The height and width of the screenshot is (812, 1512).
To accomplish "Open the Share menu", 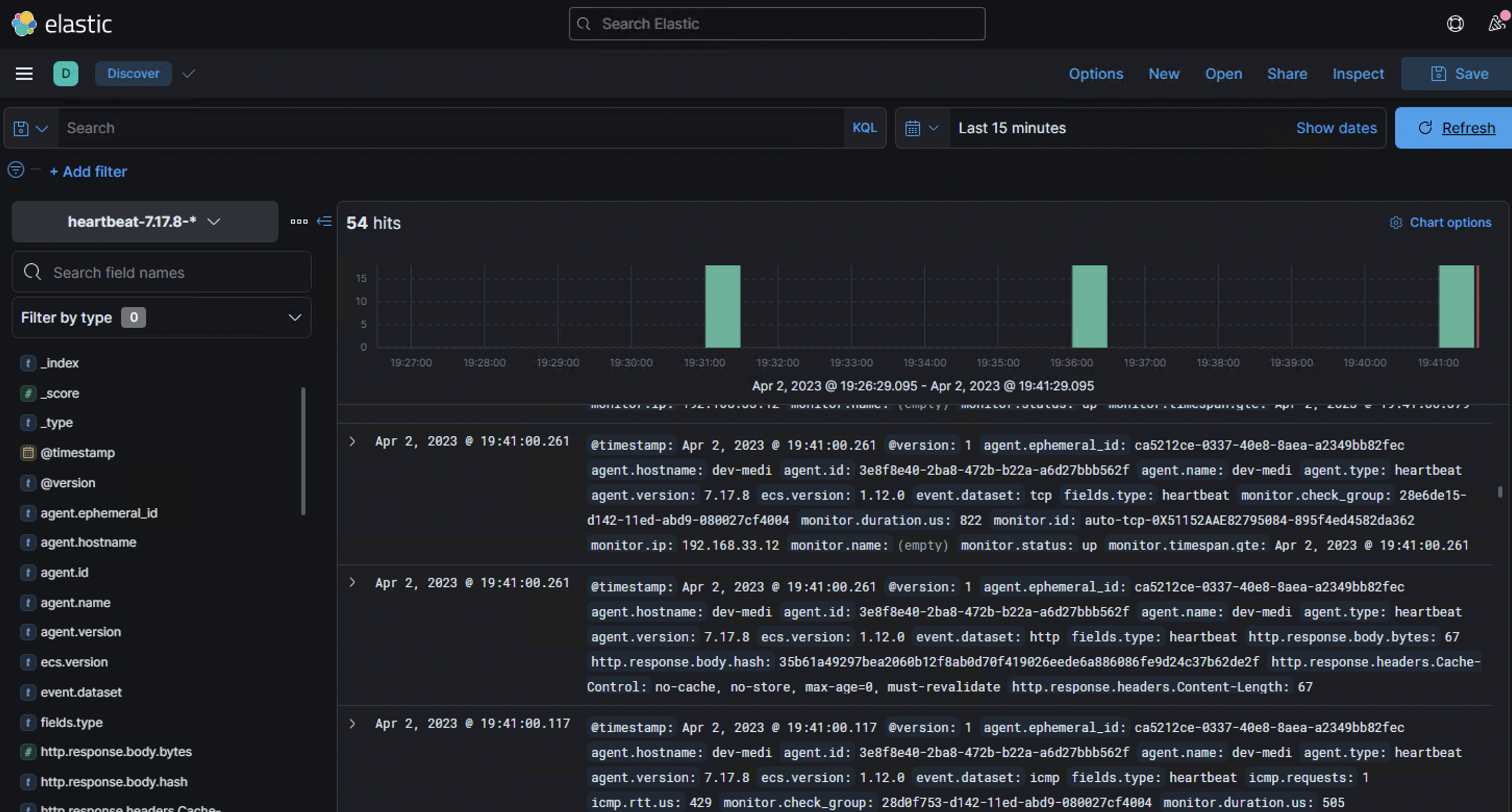I will click(1286, 73).
